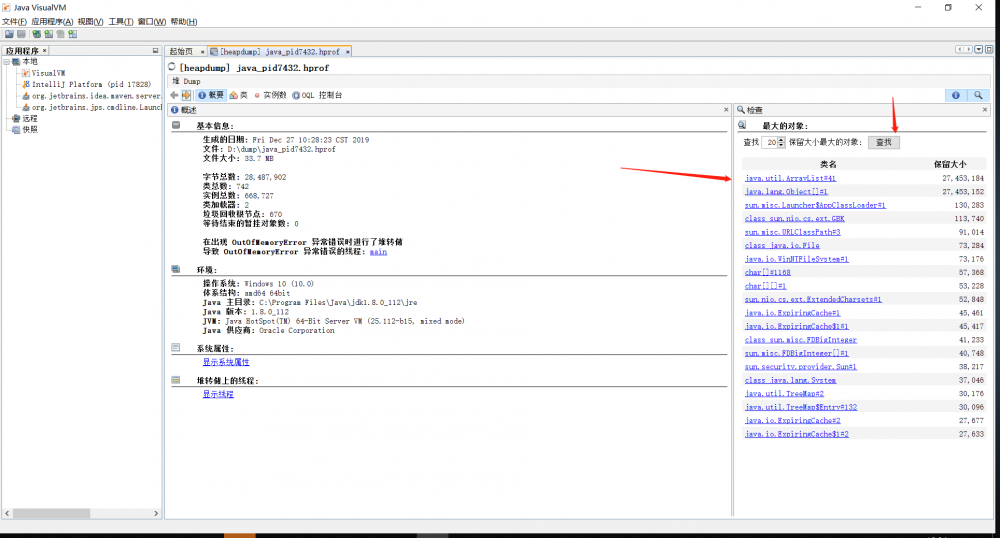Click the 显示系统属性 link

click(x=226, y=362)
